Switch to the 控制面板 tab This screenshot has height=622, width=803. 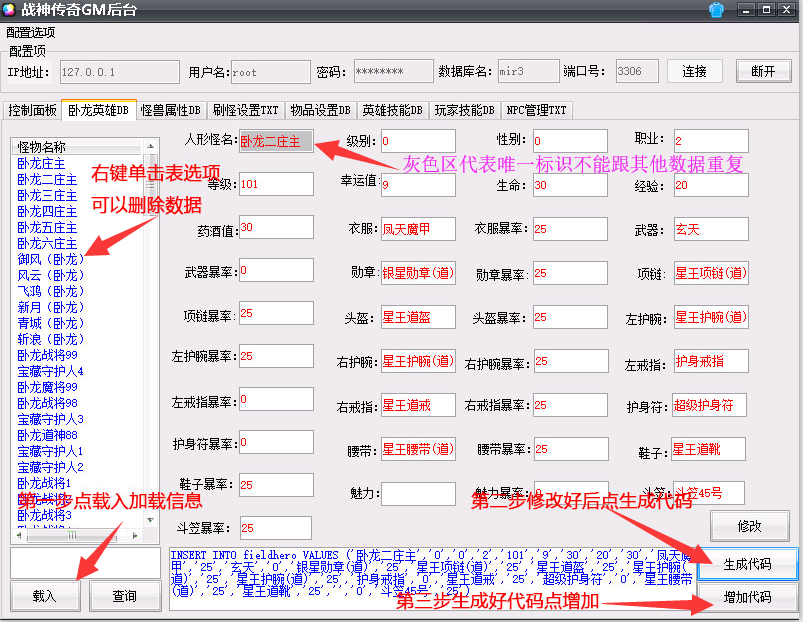click(x=32, y=110)
